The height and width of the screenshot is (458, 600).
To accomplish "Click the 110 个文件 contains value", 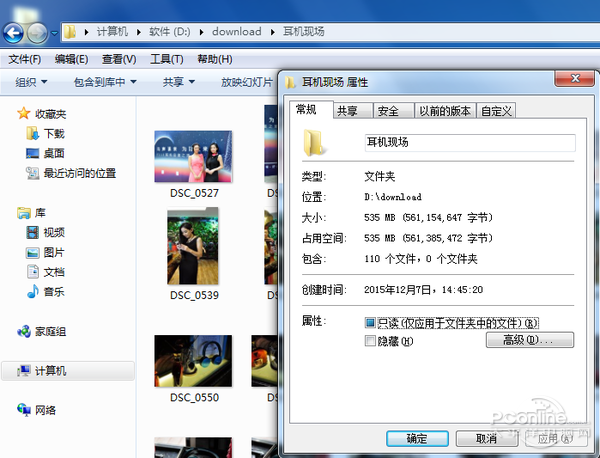I will click(421, 259).
